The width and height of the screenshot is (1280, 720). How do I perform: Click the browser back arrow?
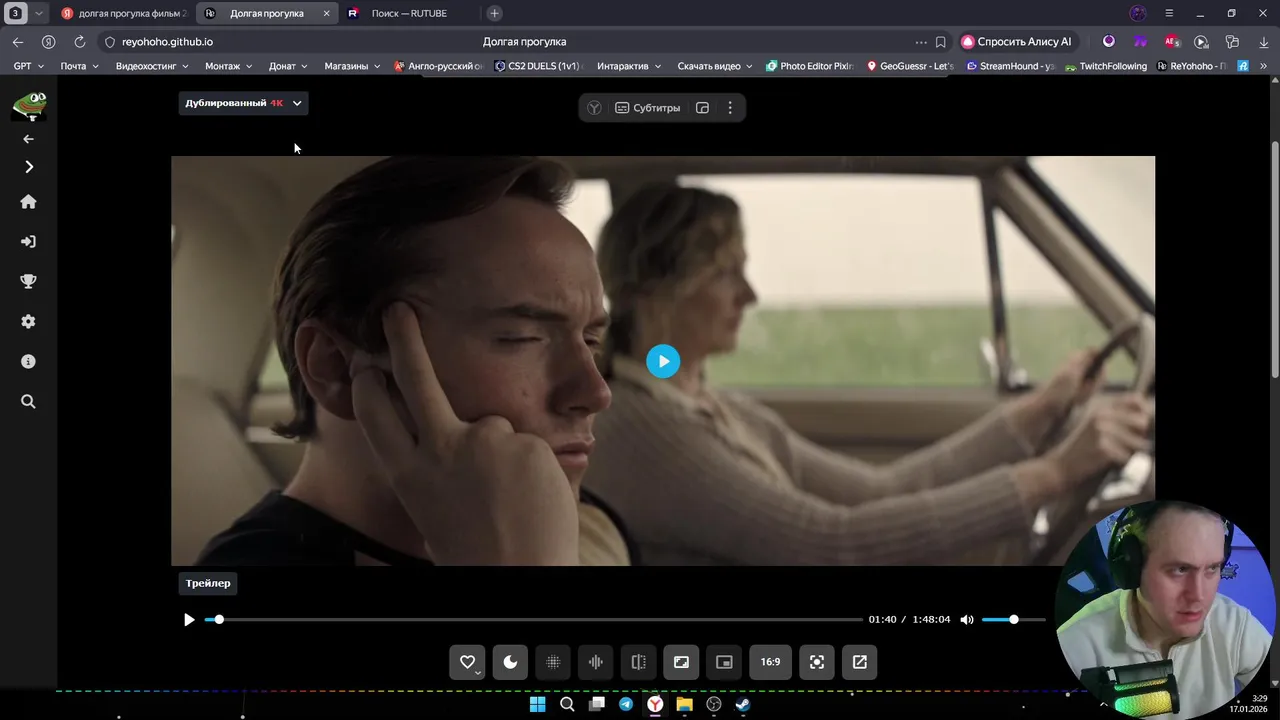point(18,42)
